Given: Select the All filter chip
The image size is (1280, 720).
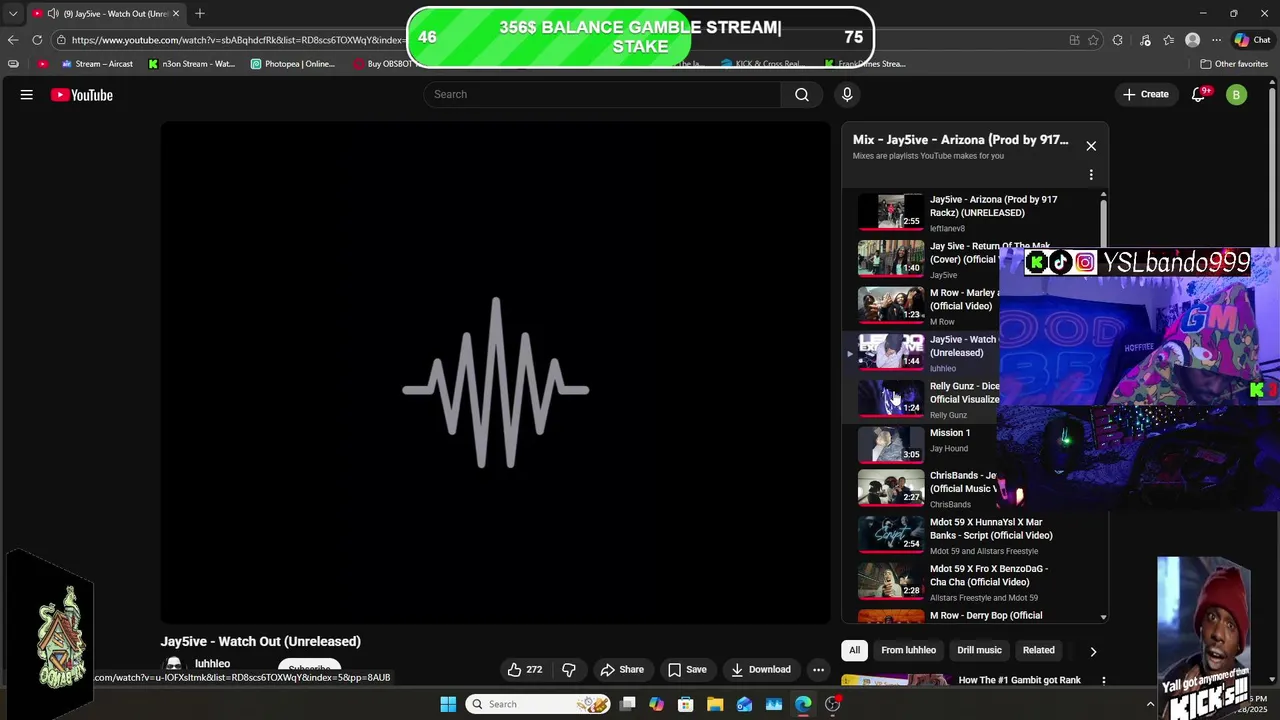Looking at the screenshot, I should (x=855, y=650).
